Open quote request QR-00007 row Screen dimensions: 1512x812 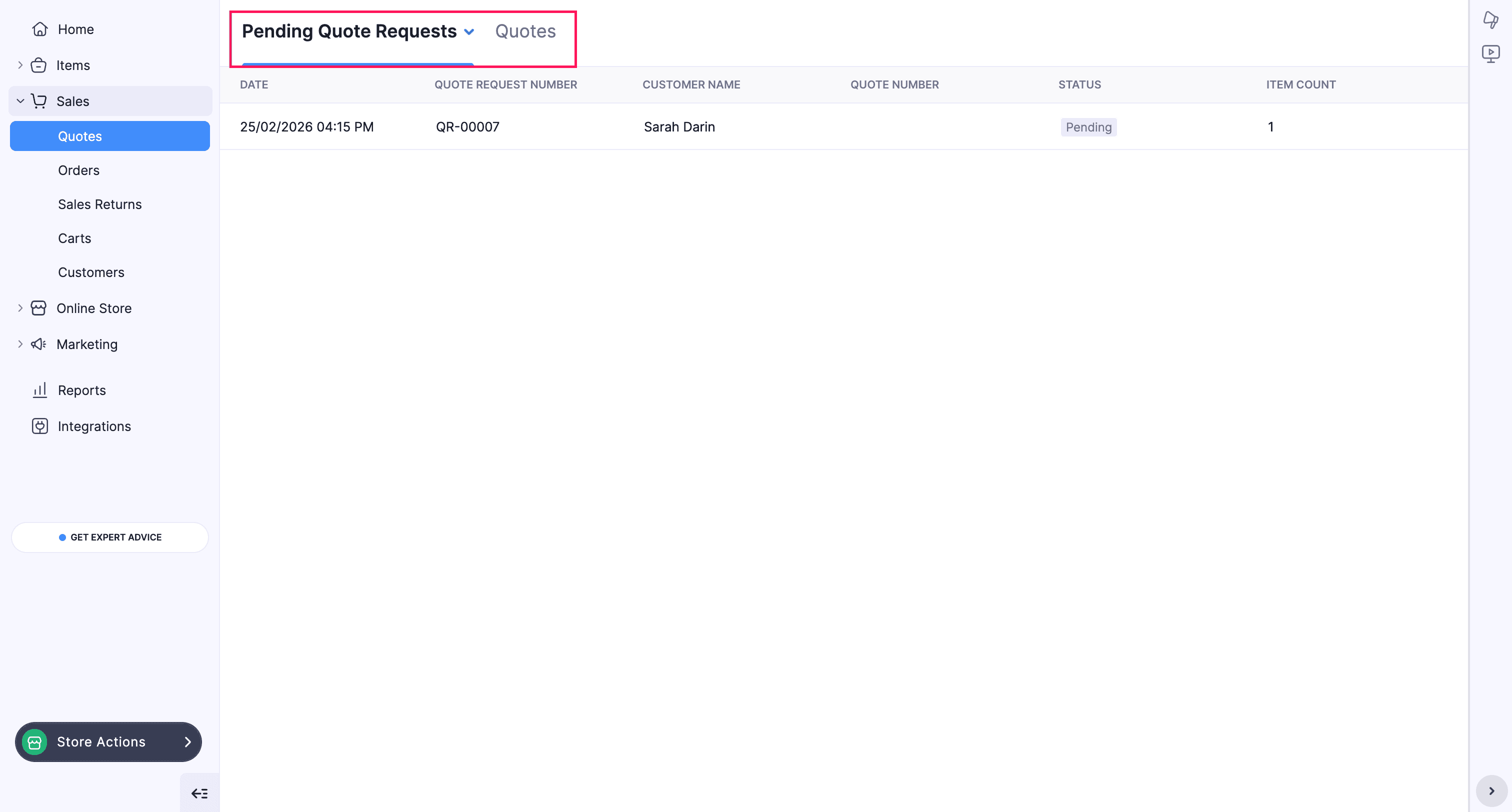(467, 127)
